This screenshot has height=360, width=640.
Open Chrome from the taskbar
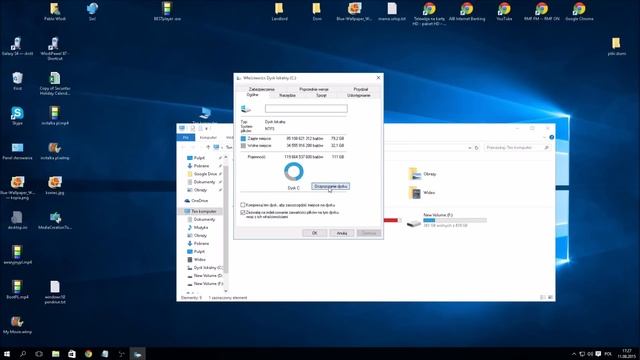[88, 353]
